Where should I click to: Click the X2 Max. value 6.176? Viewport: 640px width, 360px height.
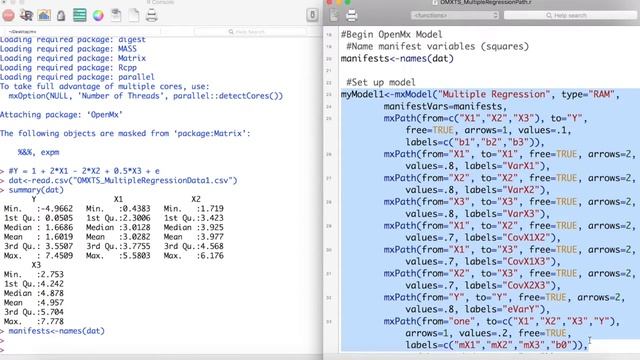pyautogui.click(x=212, y=256)
